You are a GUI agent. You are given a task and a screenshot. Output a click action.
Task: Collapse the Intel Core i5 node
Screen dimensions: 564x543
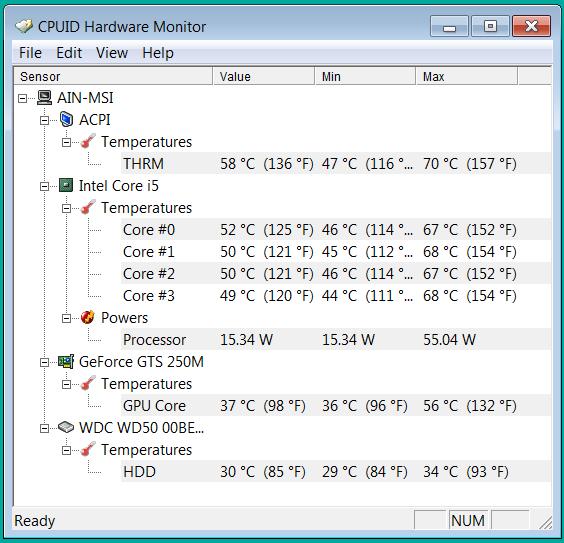[44, 186]
